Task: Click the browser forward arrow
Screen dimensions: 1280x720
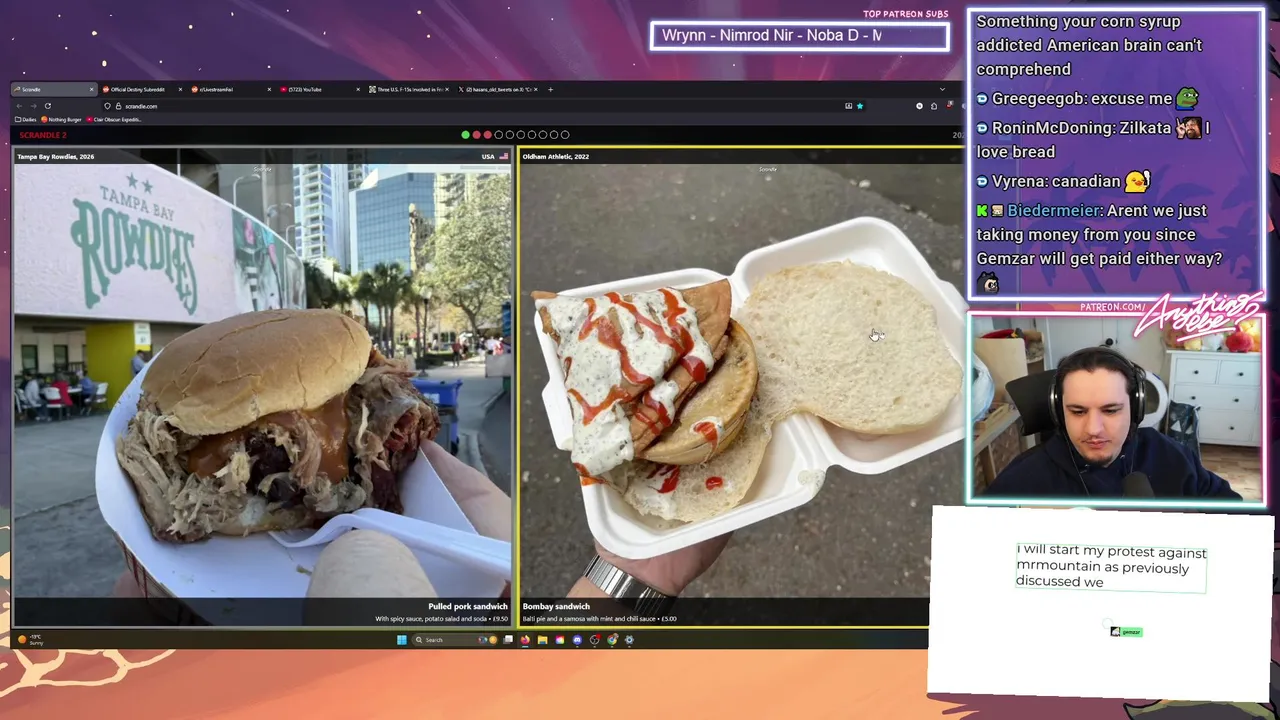Action: coord(33,106)
